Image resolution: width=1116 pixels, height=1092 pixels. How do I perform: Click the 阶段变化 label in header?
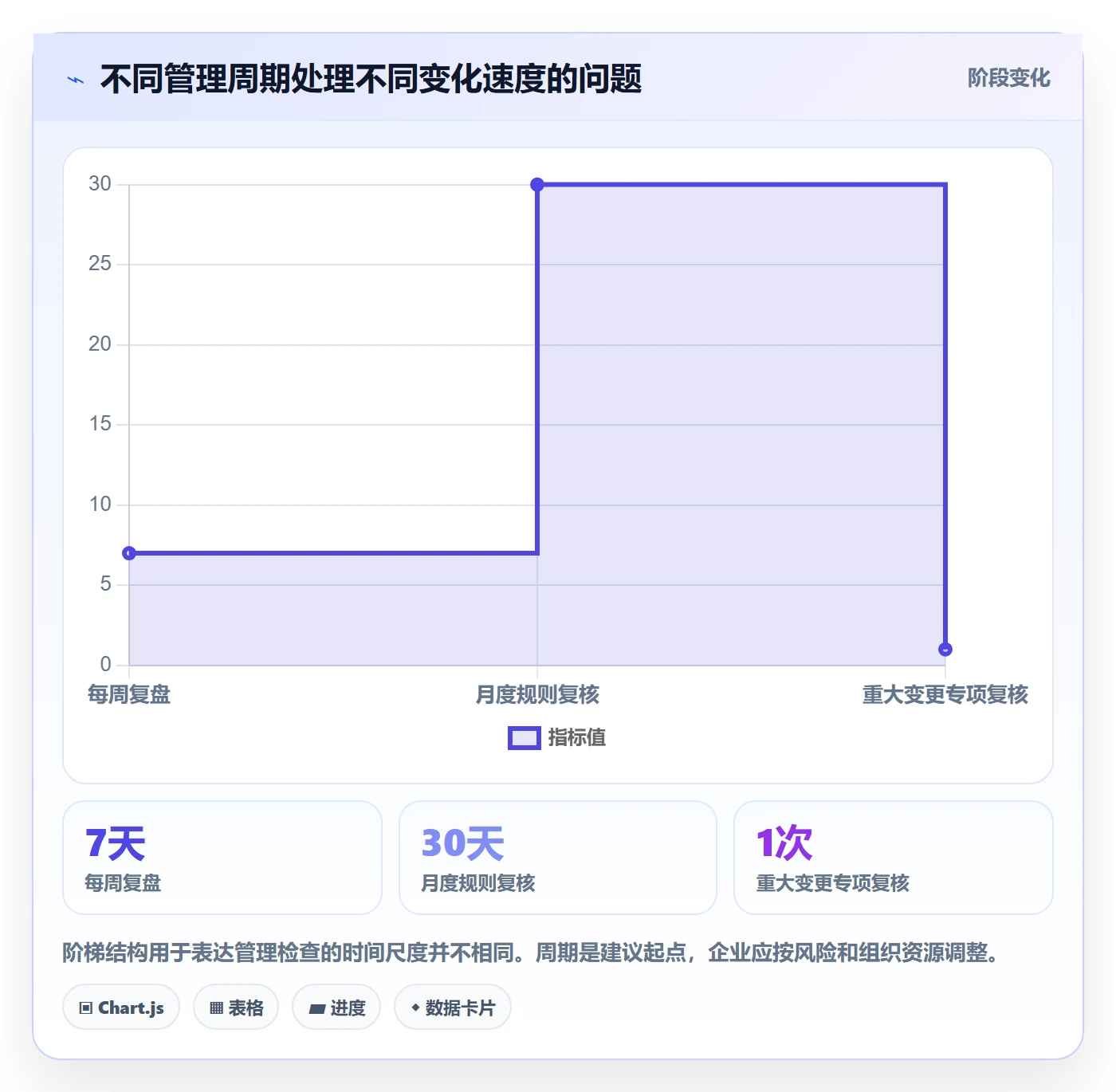click(1008, 78)
